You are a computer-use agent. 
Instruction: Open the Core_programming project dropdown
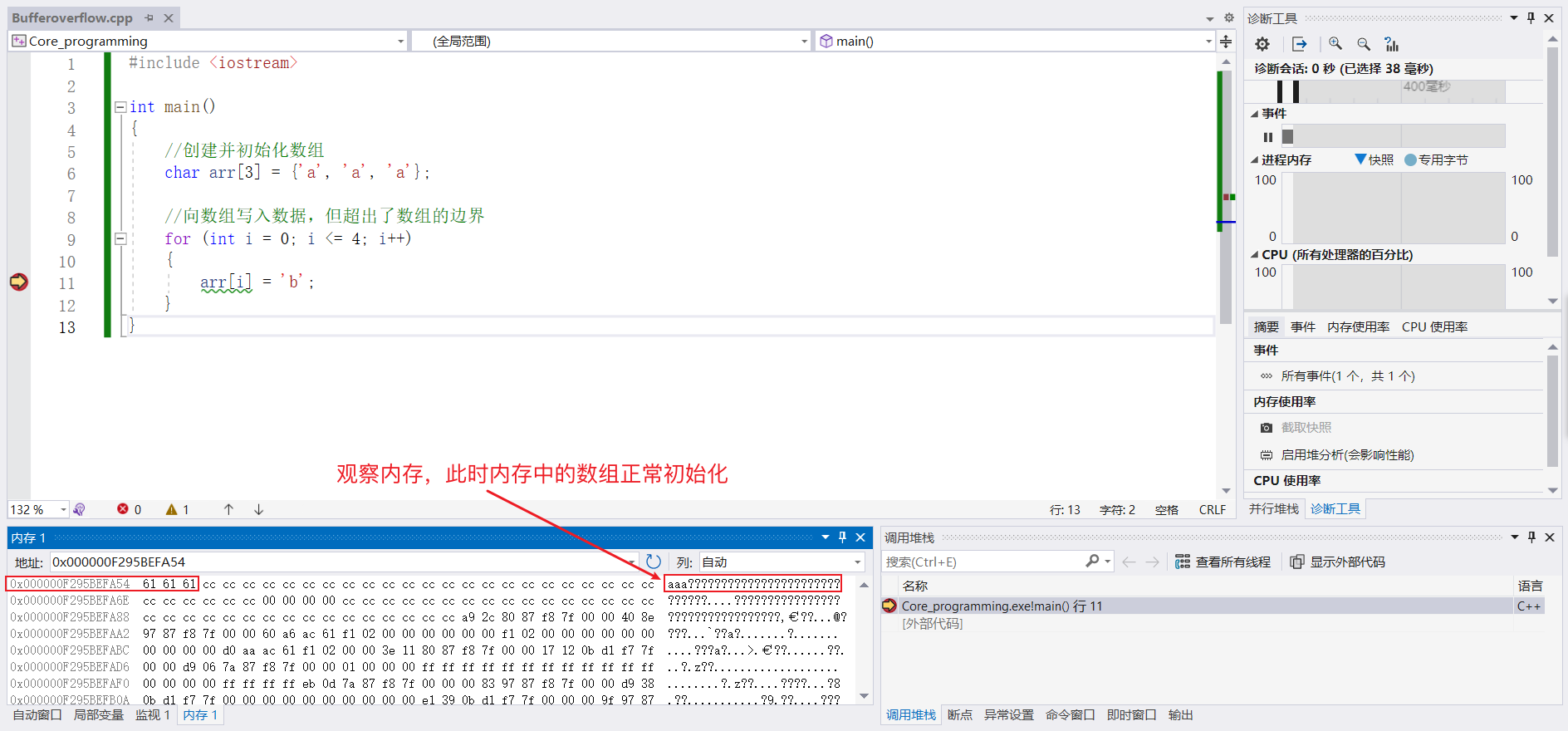(400, 41)
